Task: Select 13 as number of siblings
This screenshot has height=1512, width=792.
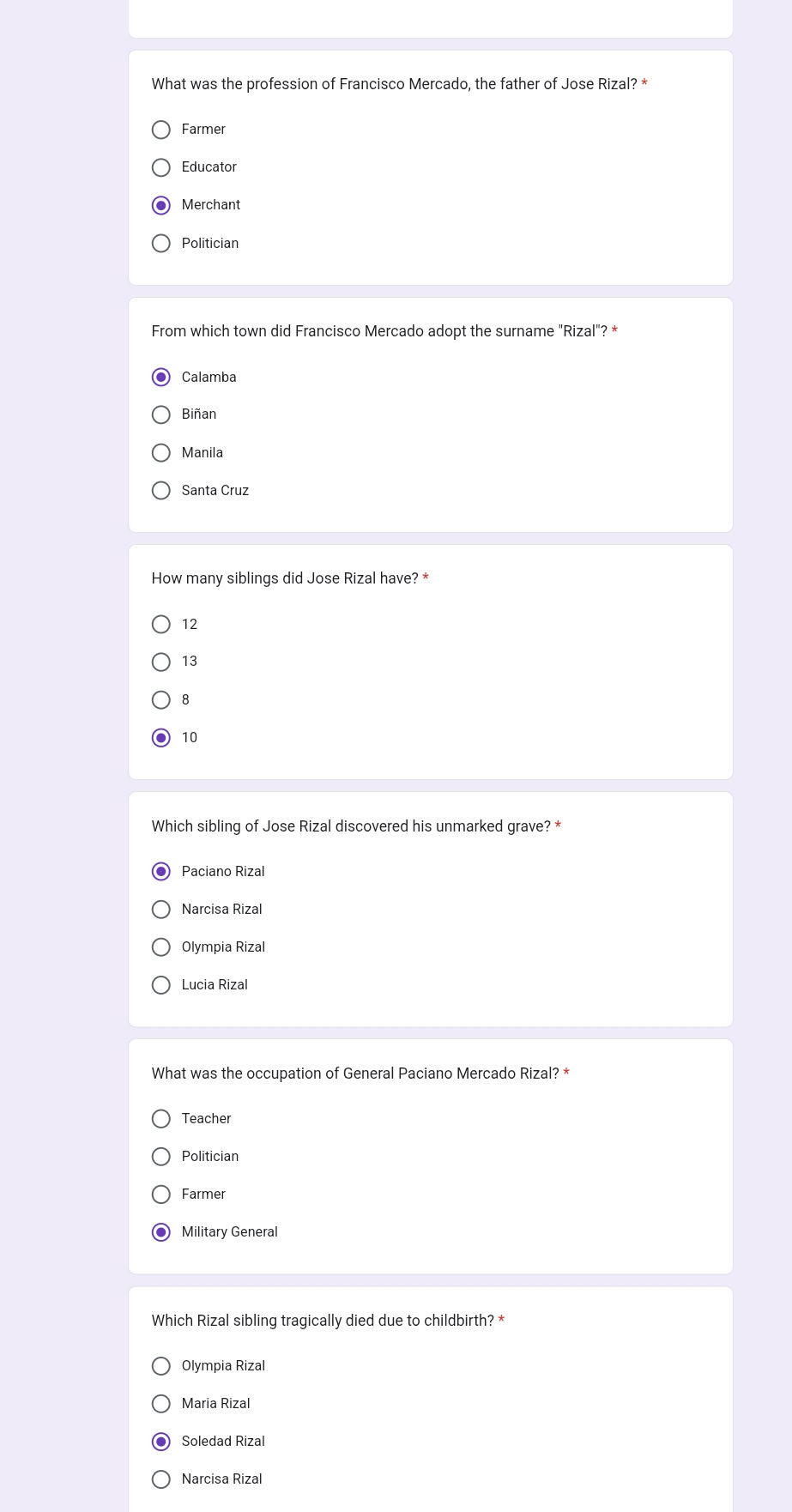Action: point(161,662)
